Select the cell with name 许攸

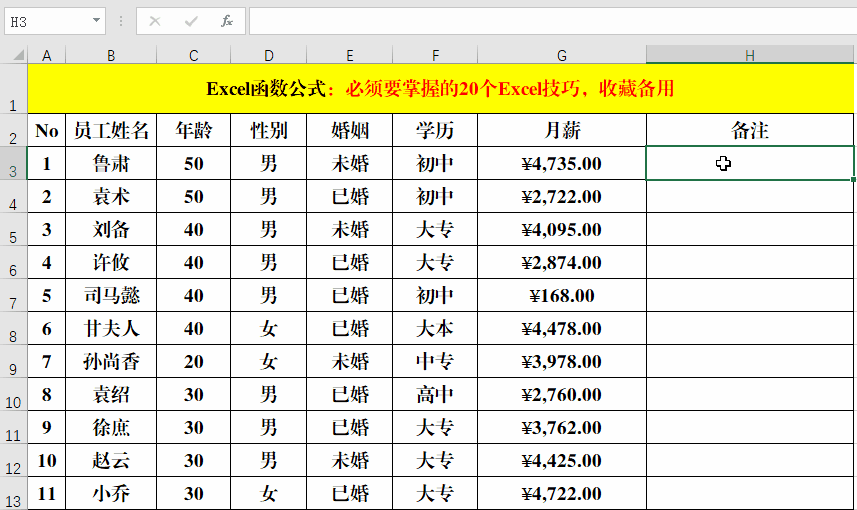tap(111, 262)
